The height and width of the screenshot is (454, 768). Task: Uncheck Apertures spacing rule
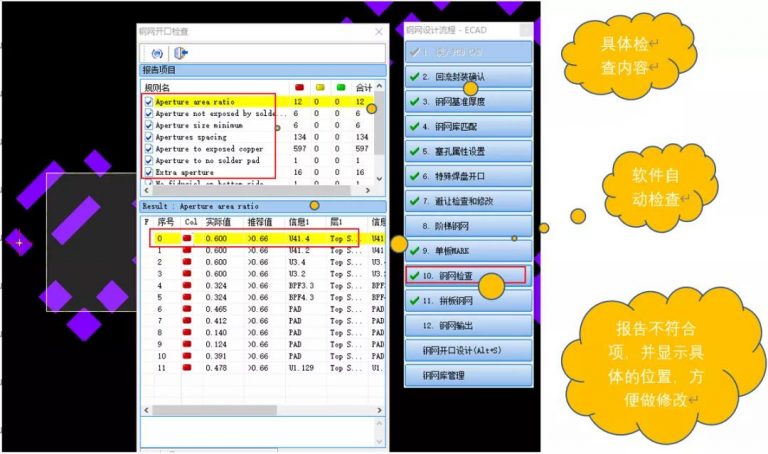(148, 137)
